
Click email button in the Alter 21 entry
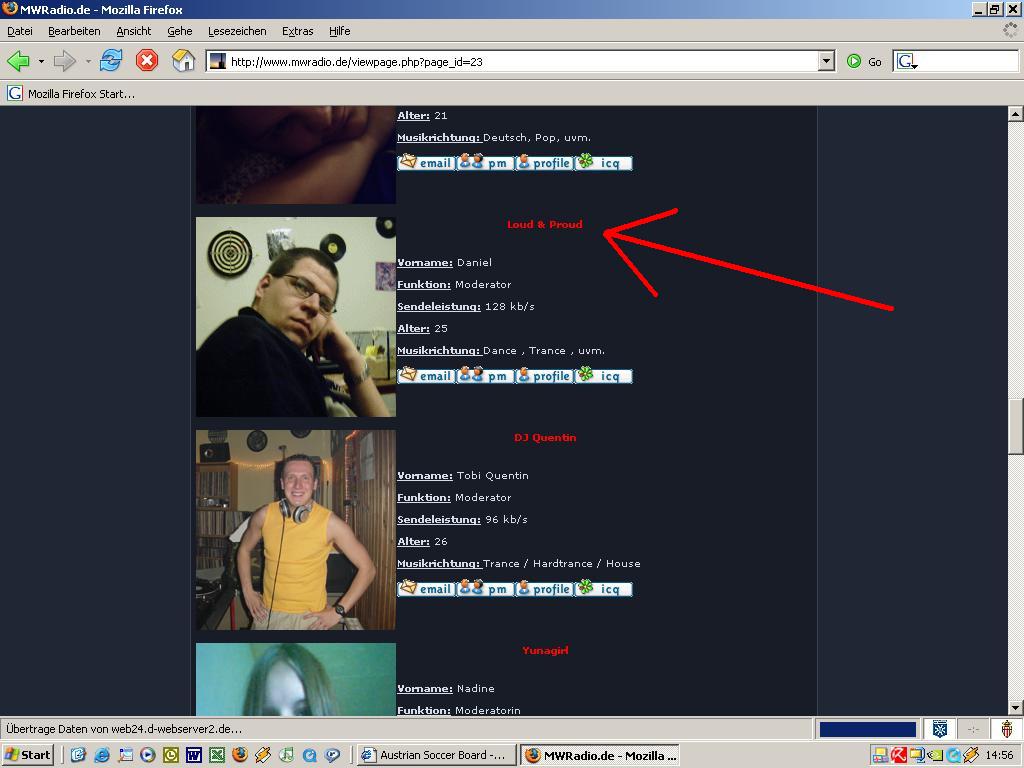426,163
